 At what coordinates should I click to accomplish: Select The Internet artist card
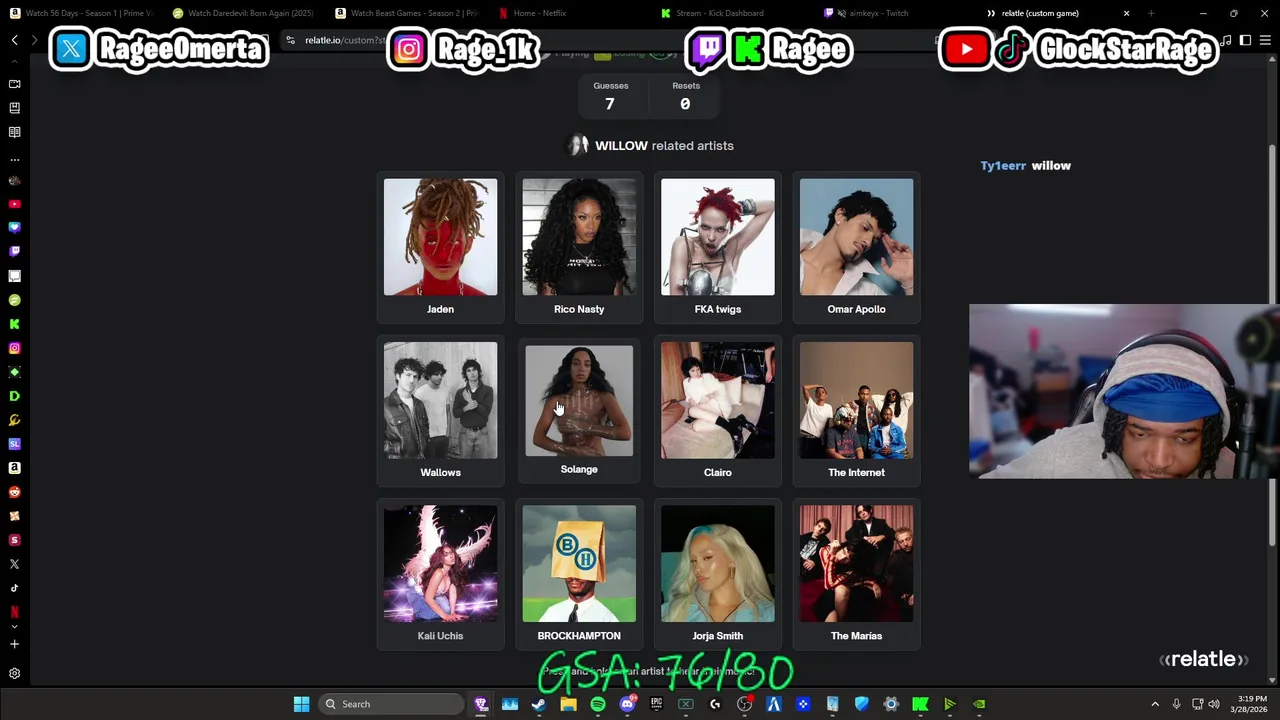point(856,410)
